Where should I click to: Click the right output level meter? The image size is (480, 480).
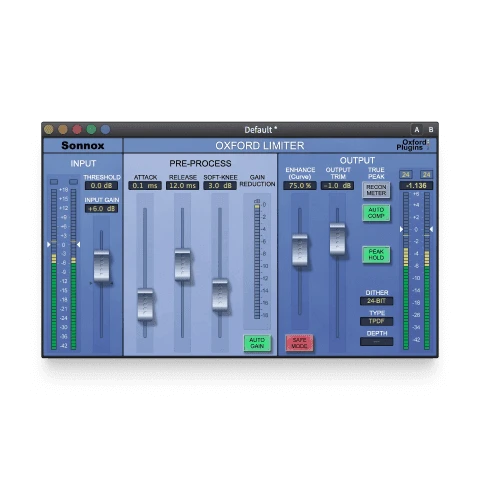(427, 271)
